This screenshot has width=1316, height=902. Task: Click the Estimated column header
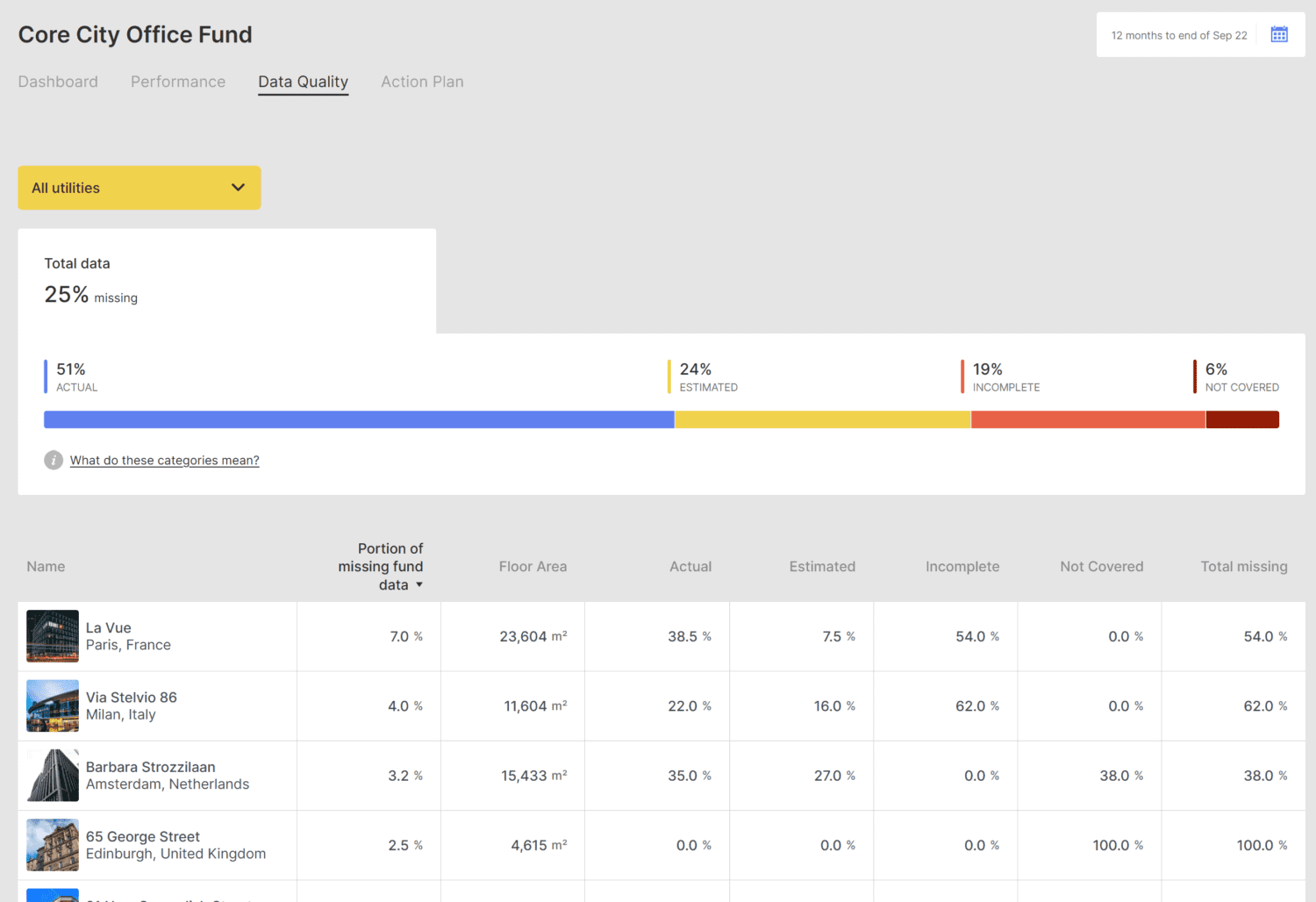[822, 567]
